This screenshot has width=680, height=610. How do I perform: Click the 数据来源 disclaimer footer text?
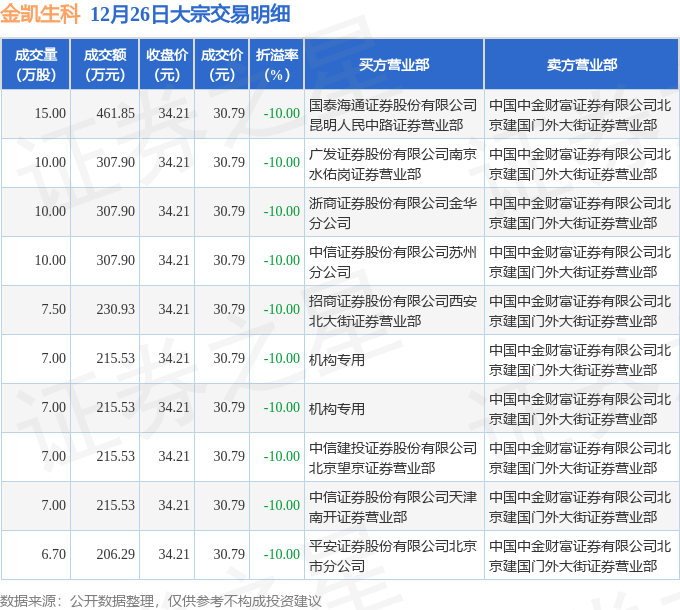coord(160,601)
